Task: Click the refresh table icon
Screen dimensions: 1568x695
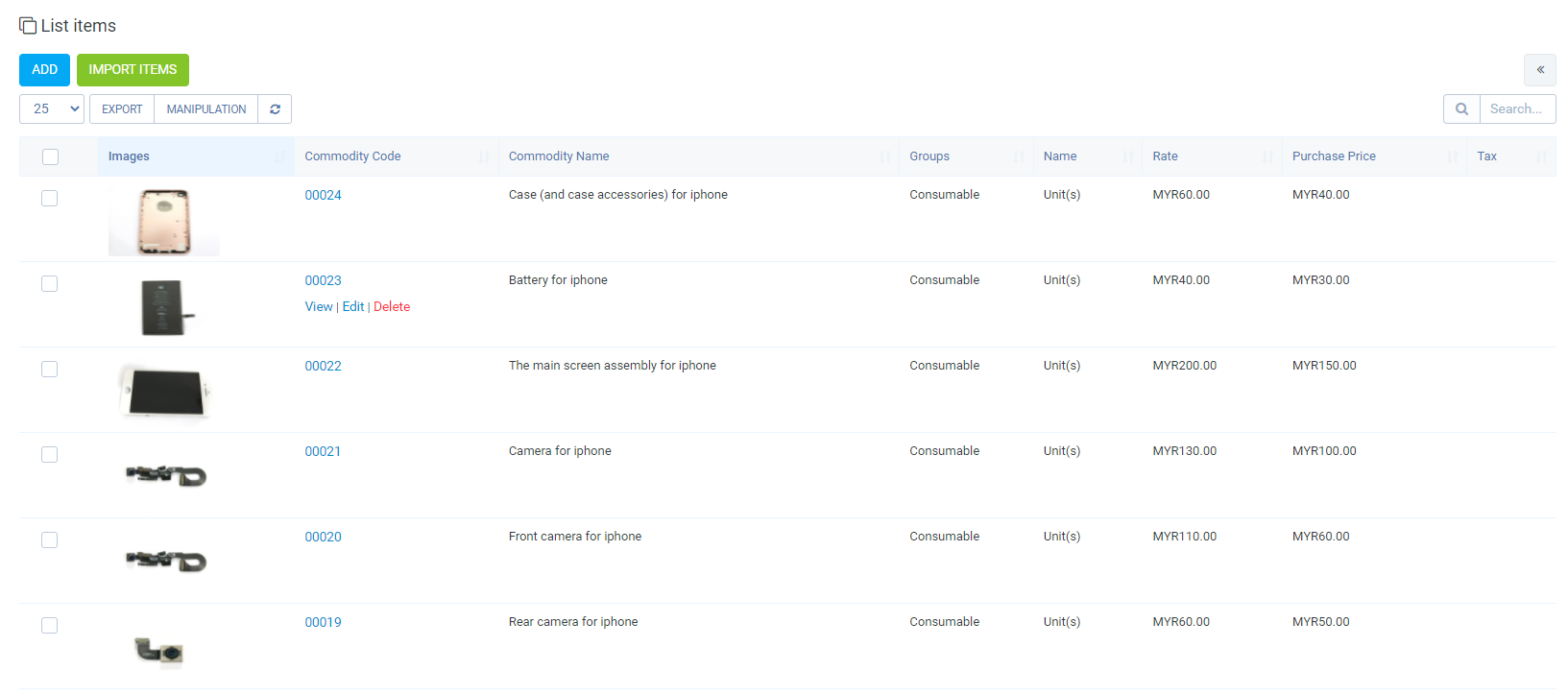Action: 275,108
